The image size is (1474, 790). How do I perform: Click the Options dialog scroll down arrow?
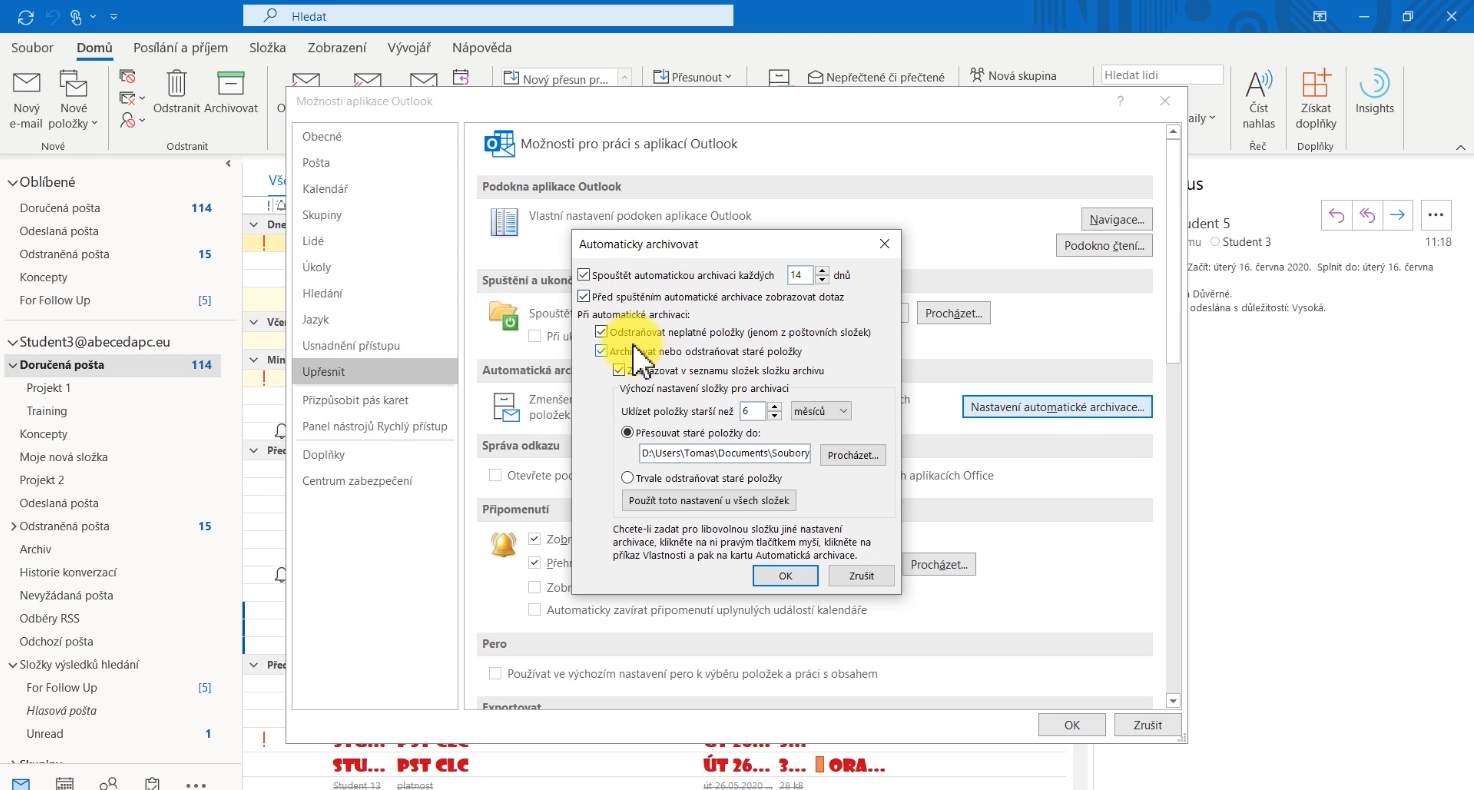click(x=1174, y=702)
